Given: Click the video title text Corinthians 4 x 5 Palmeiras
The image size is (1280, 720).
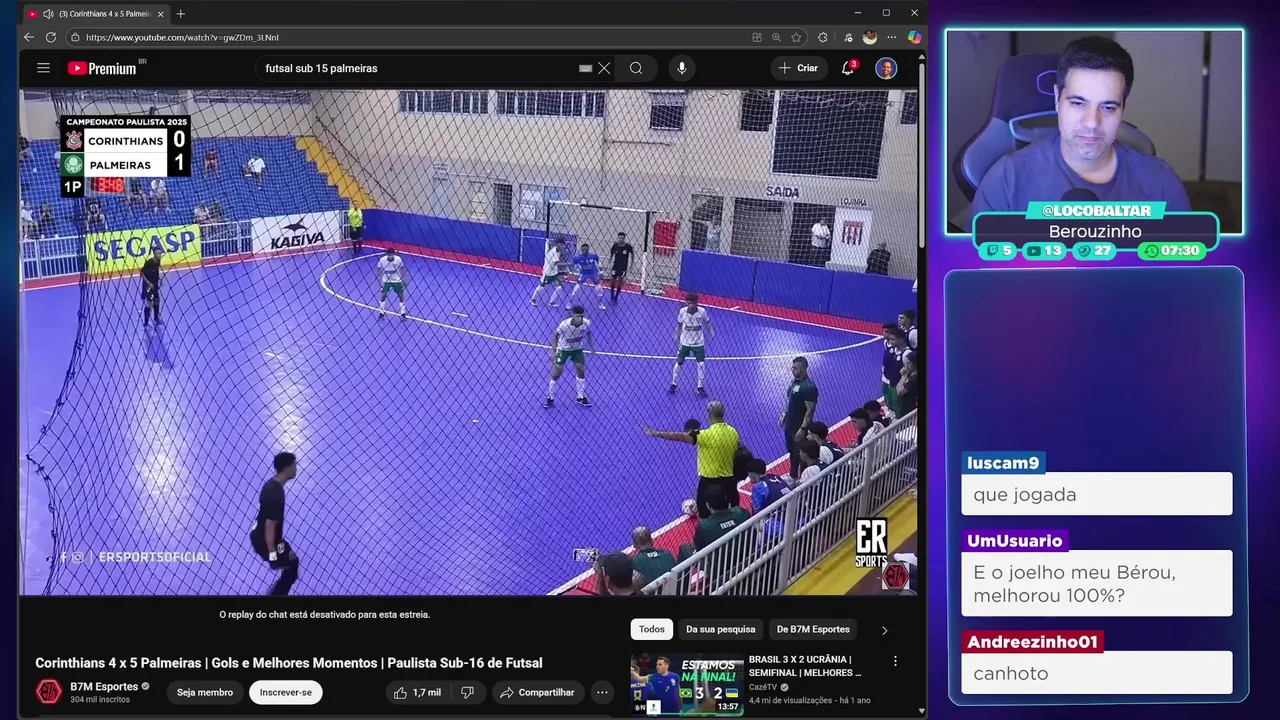Looking at the screenshot, I should click(289, 663).
